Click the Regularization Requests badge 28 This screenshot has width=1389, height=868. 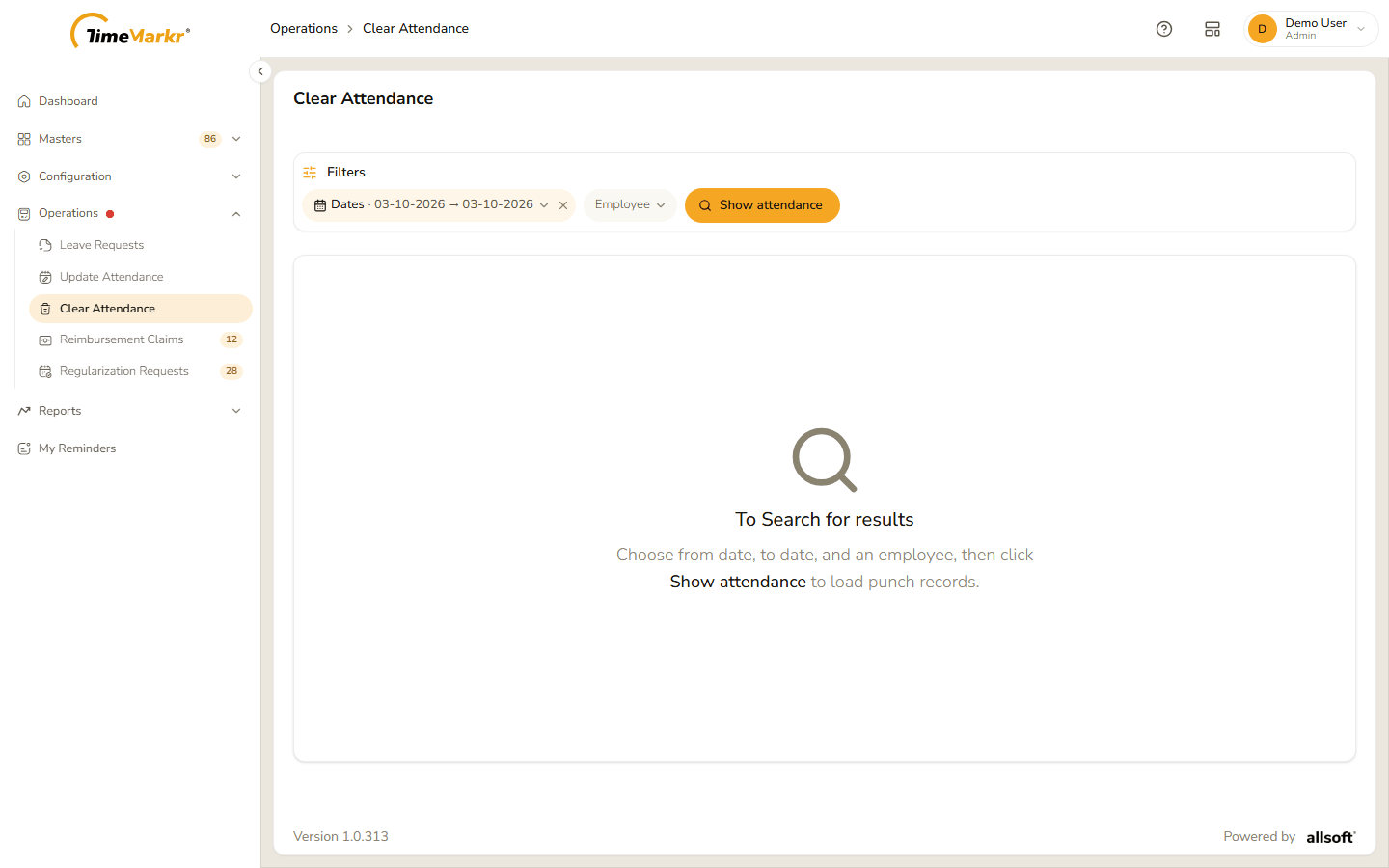tap(231, 371)
